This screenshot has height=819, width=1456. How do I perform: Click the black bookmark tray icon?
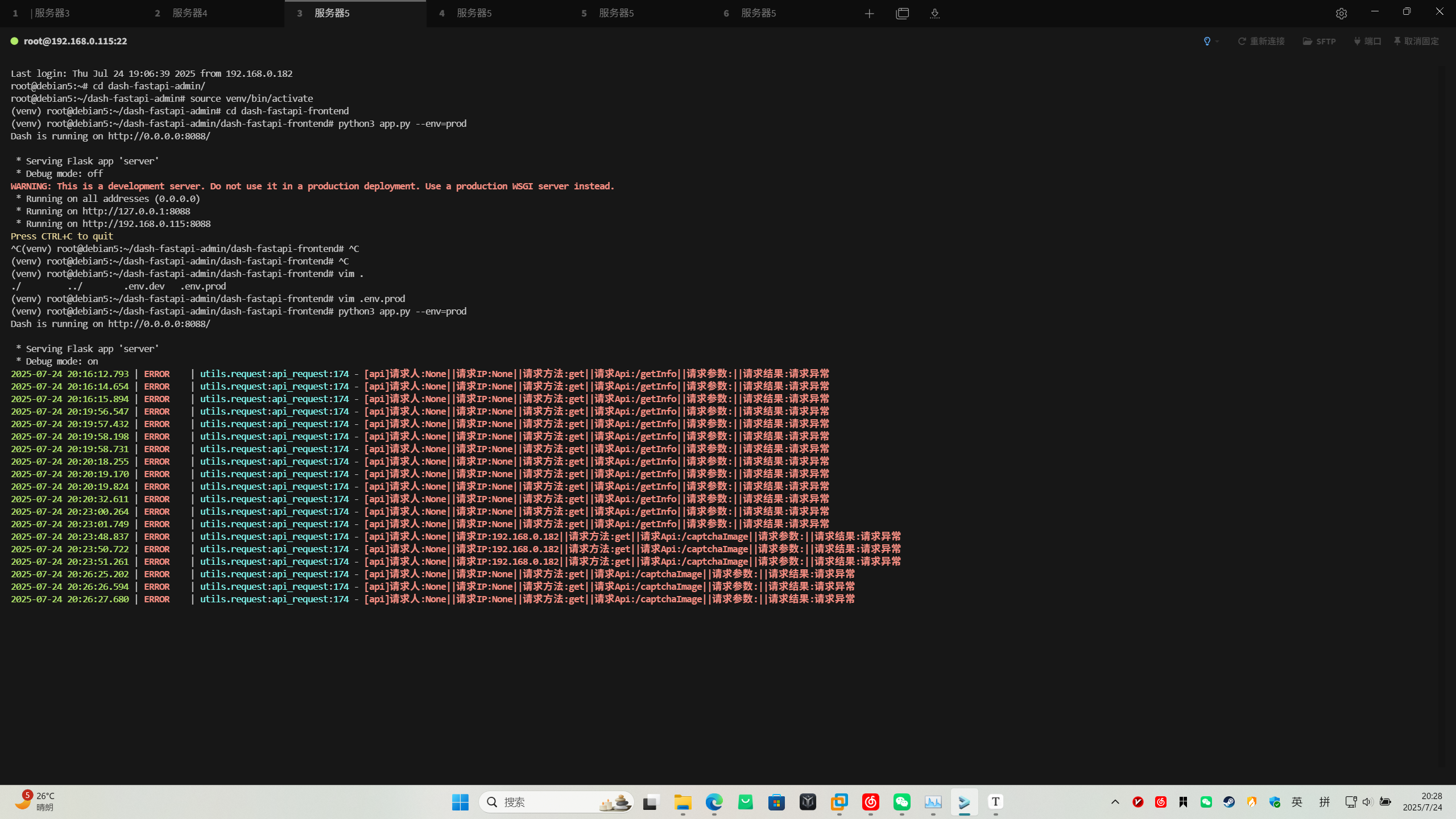(1183, 802)
